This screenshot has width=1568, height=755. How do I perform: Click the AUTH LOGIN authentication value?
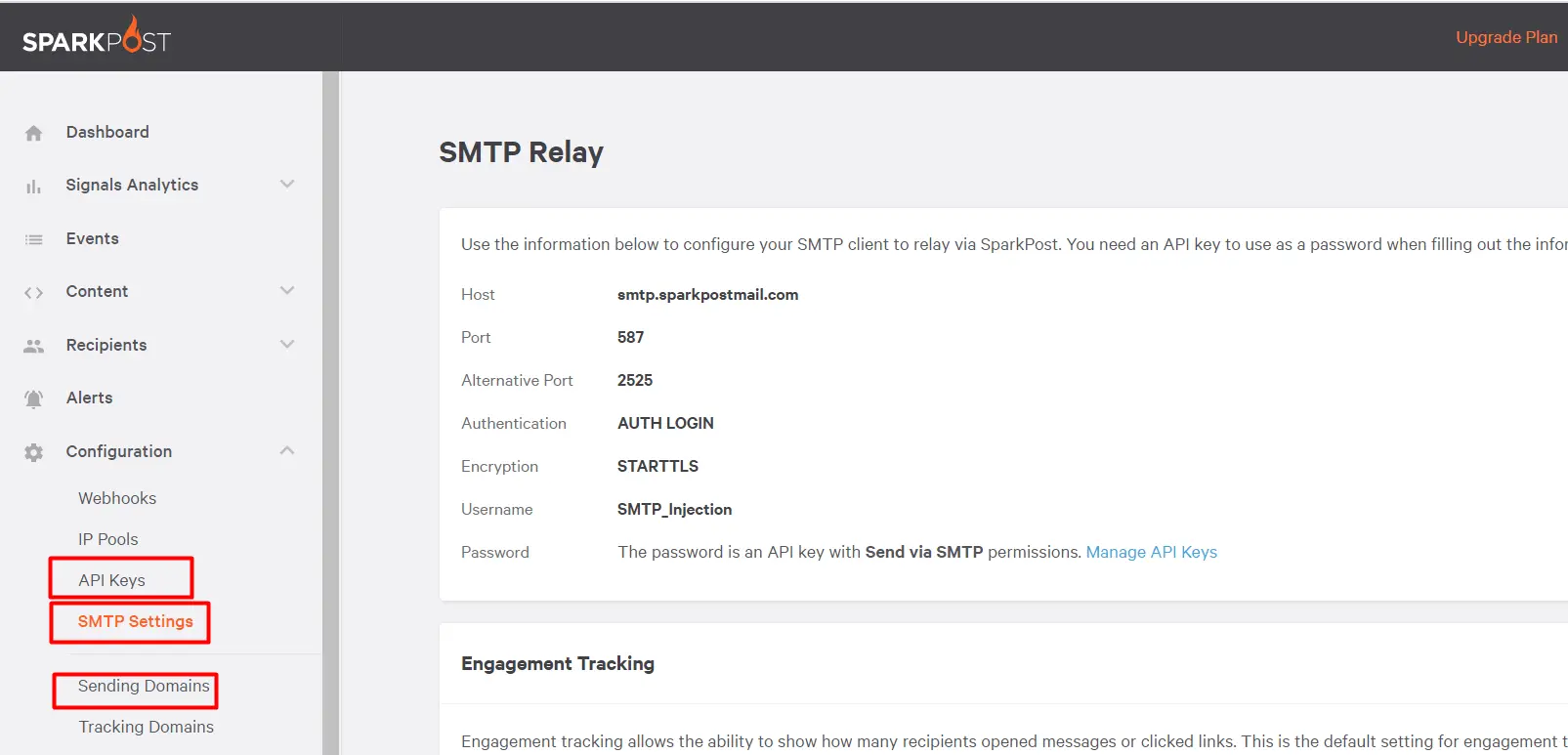[665, 423]
